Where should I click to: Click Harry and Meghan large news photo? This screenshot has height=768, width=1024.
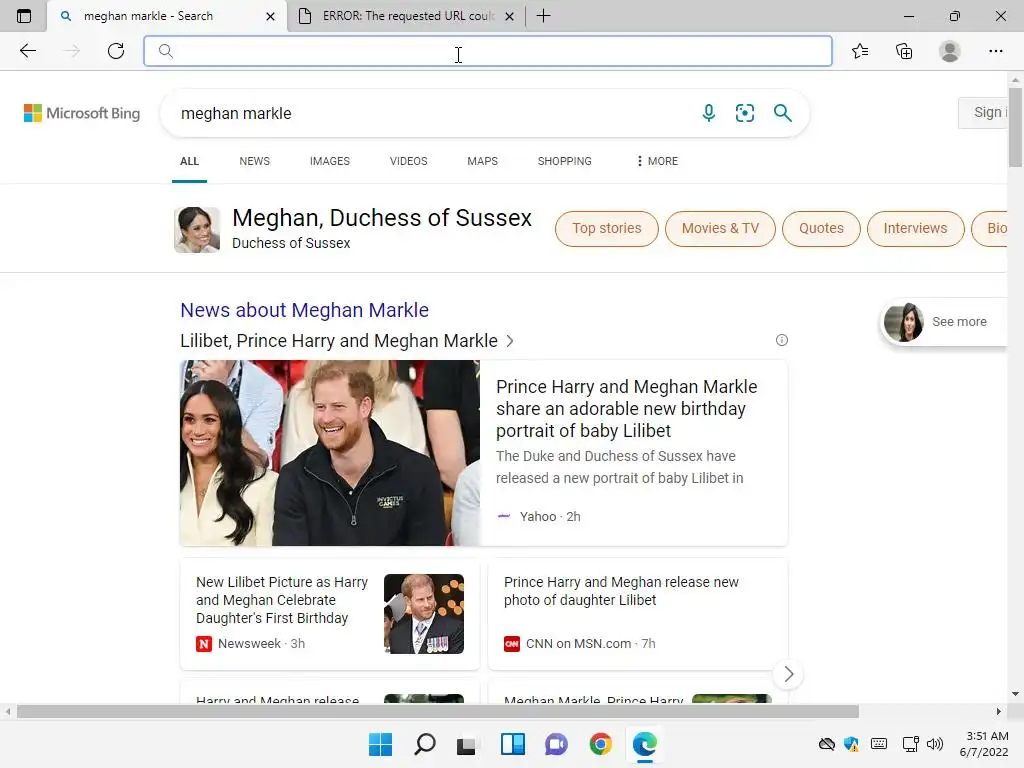tap(330, 453)
